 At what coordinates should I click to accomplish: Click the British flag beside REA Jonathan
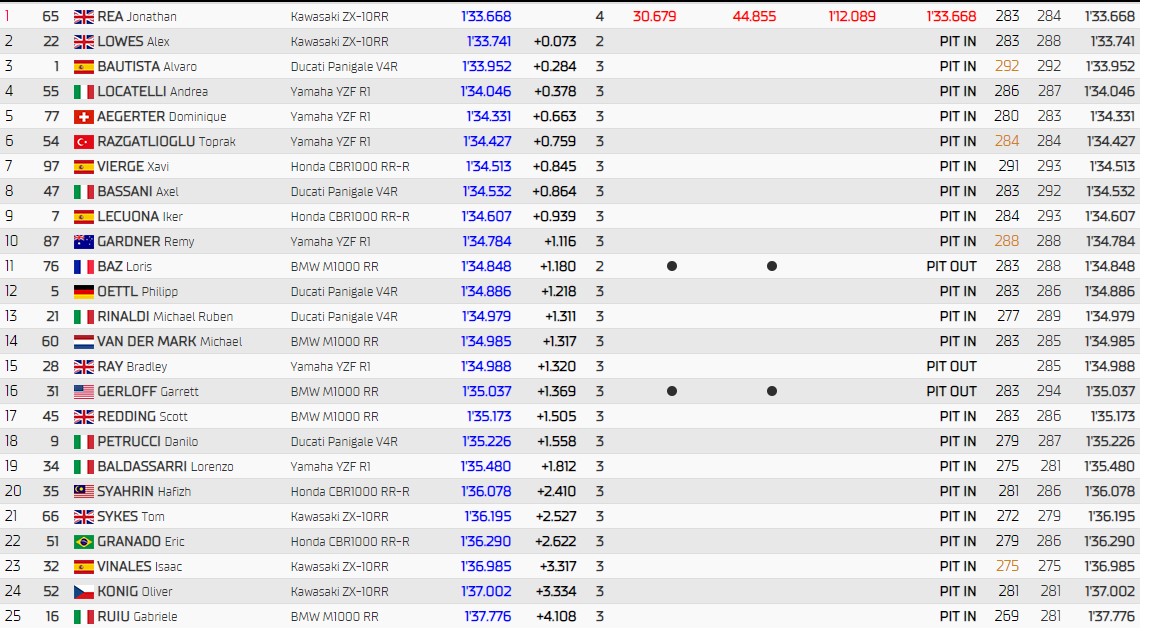click(x=84, y=16)
